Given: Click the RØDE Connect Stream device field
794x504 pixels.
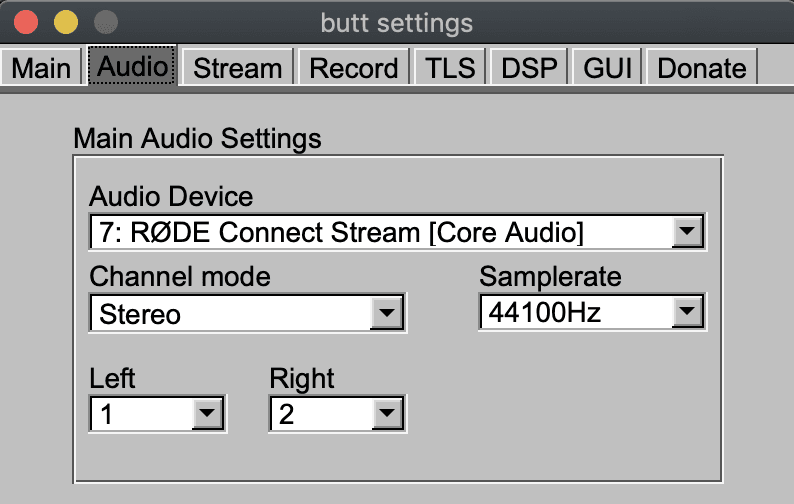Looking at the screenshot, I should 380,233.
